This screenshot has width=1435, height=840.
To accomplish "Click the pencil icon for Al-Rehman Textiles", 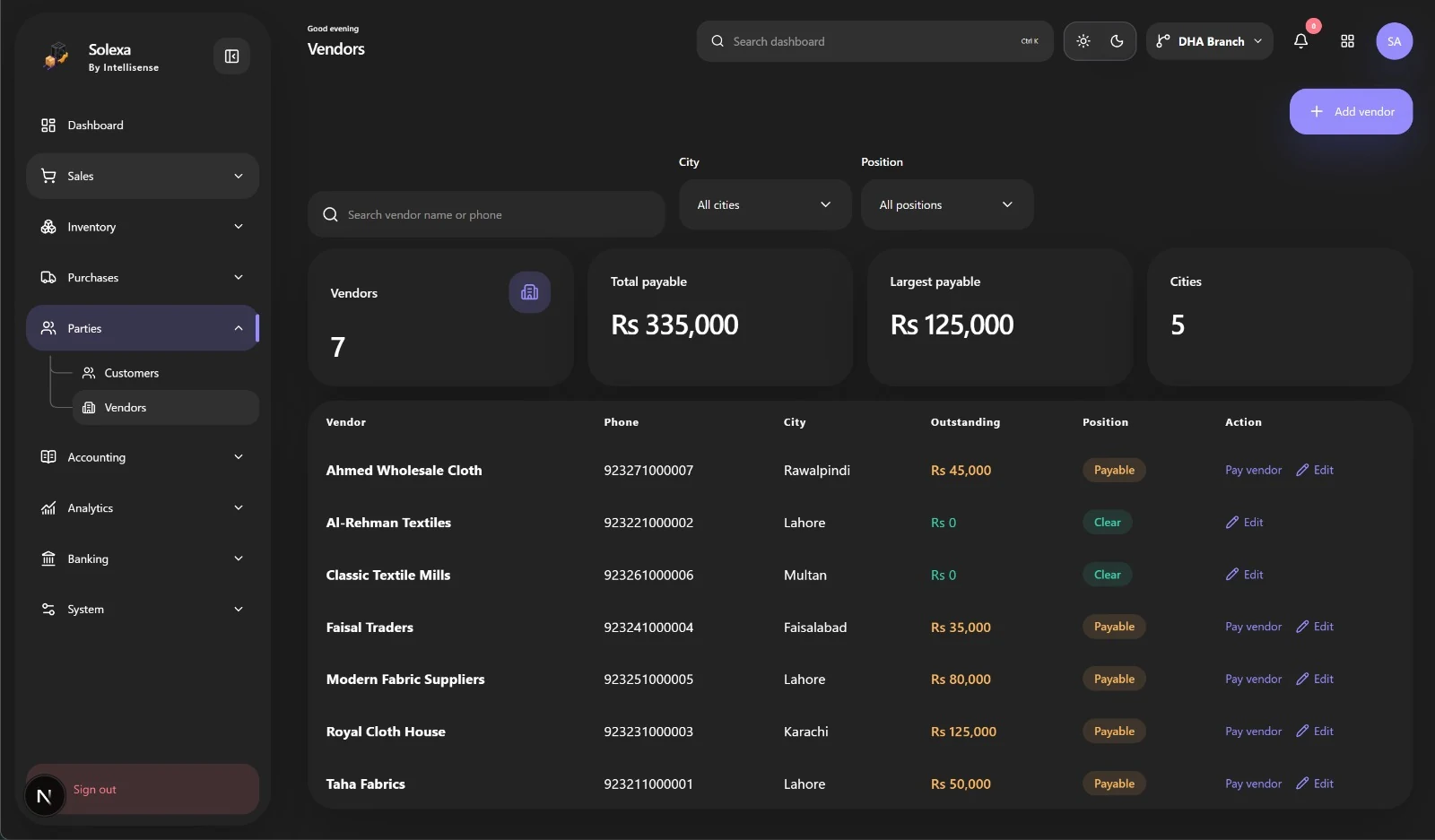I will coord(1232,523).
